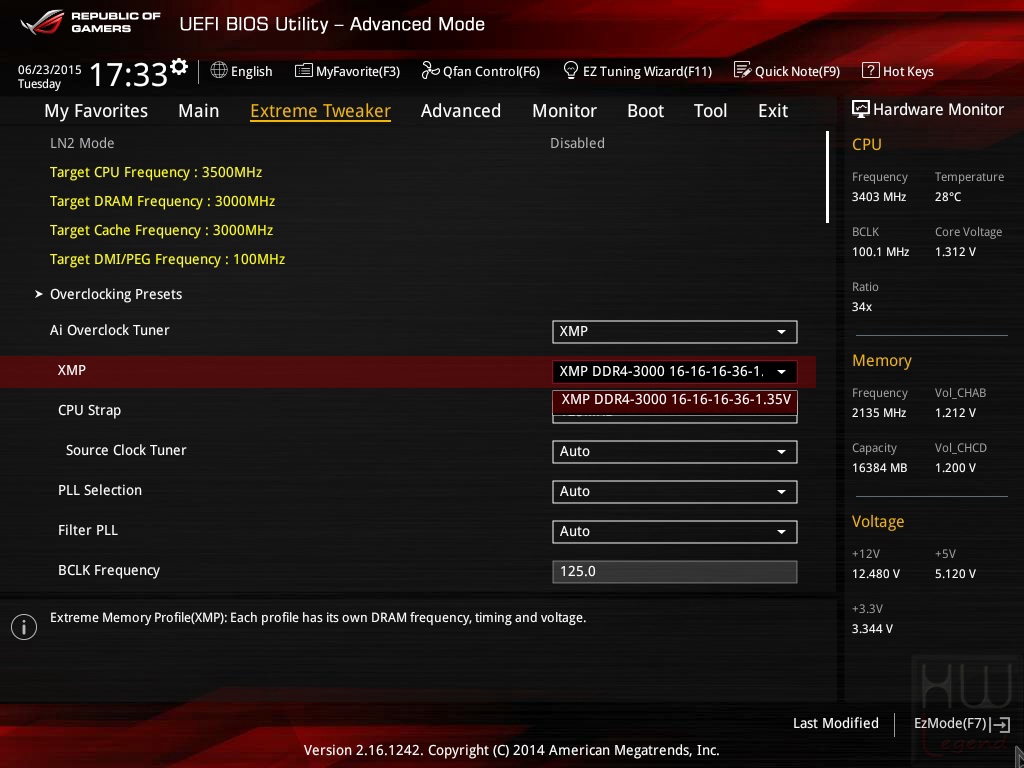This screenshot has height=768, width=1024.
Task: Click the settings list scrollbar
Action: pyautogui.click(x=827, y=177)
